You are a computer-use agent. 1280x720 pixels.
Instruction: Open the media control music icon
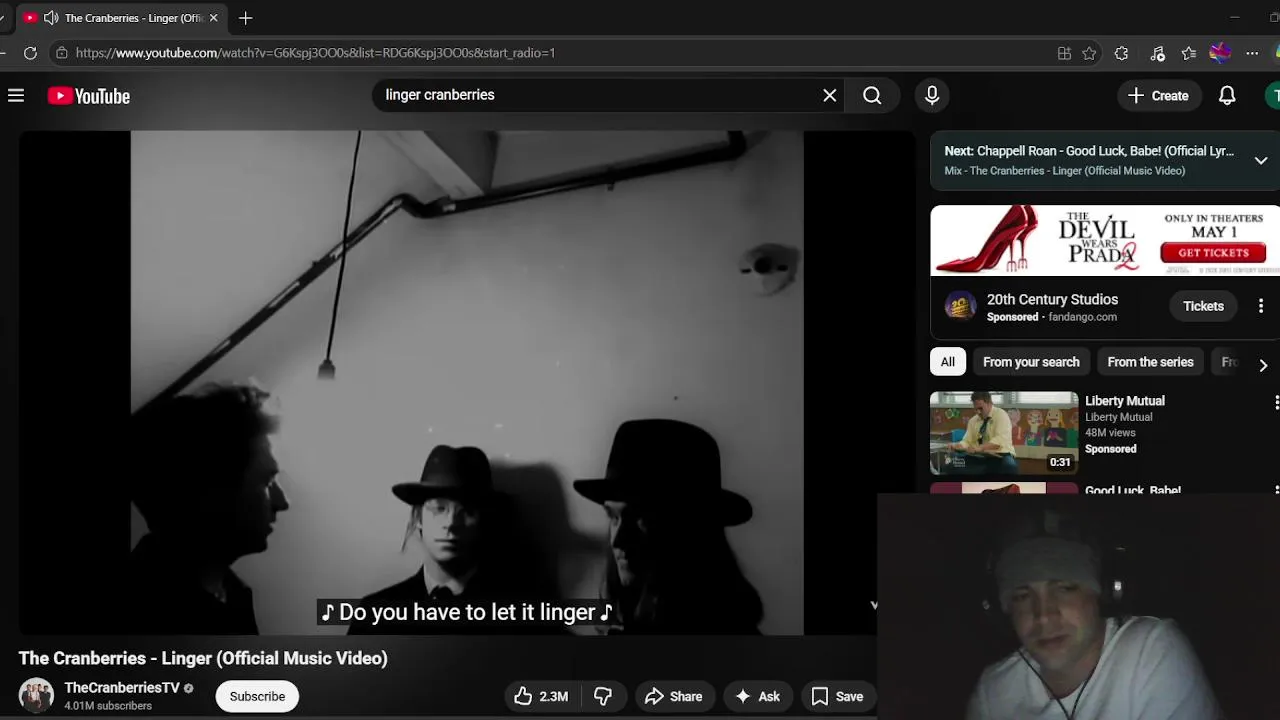click(x=1157, y=53)
